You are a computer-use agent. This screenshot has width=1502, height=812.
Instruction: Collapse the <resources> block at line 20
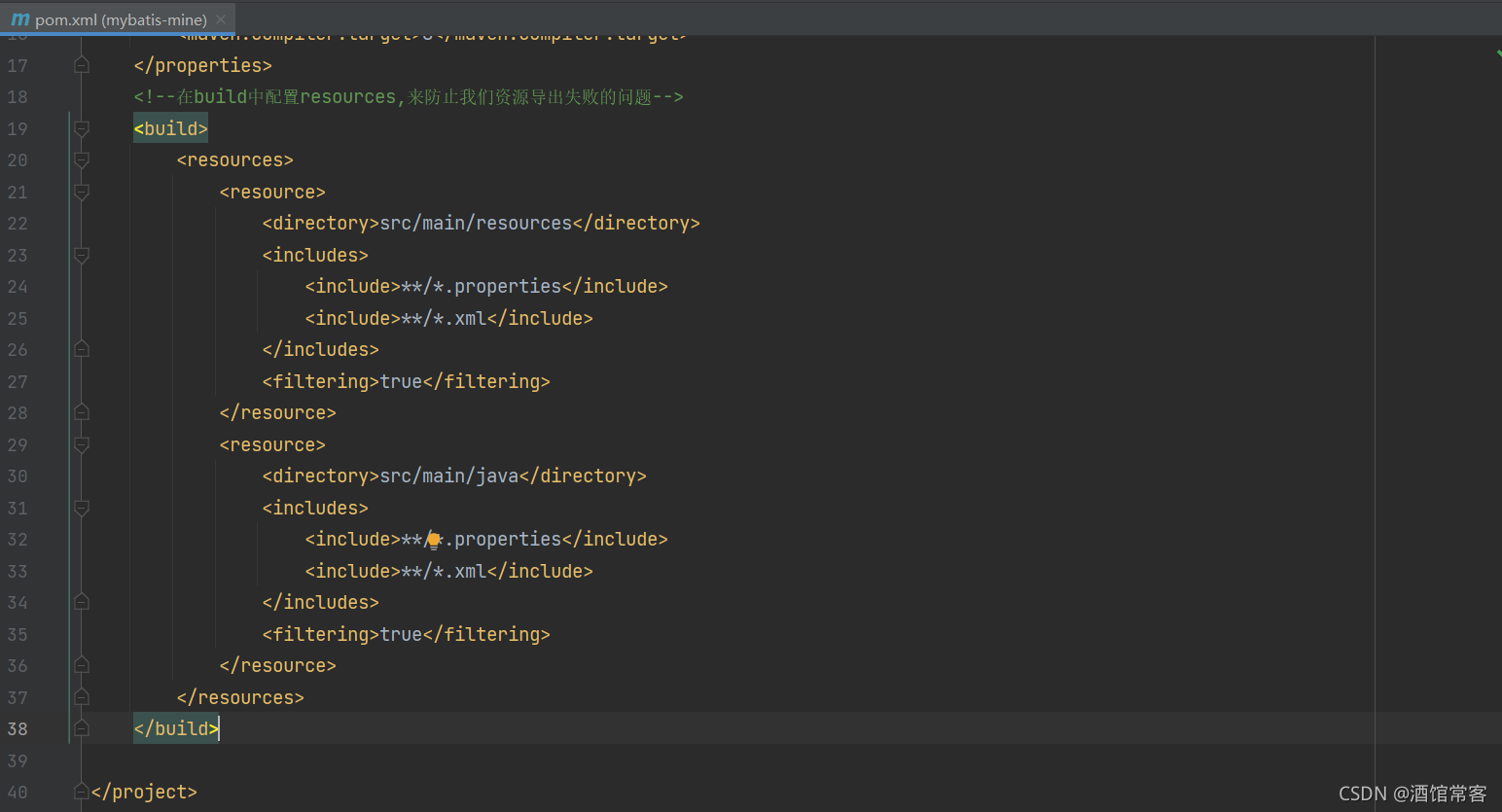82,160
